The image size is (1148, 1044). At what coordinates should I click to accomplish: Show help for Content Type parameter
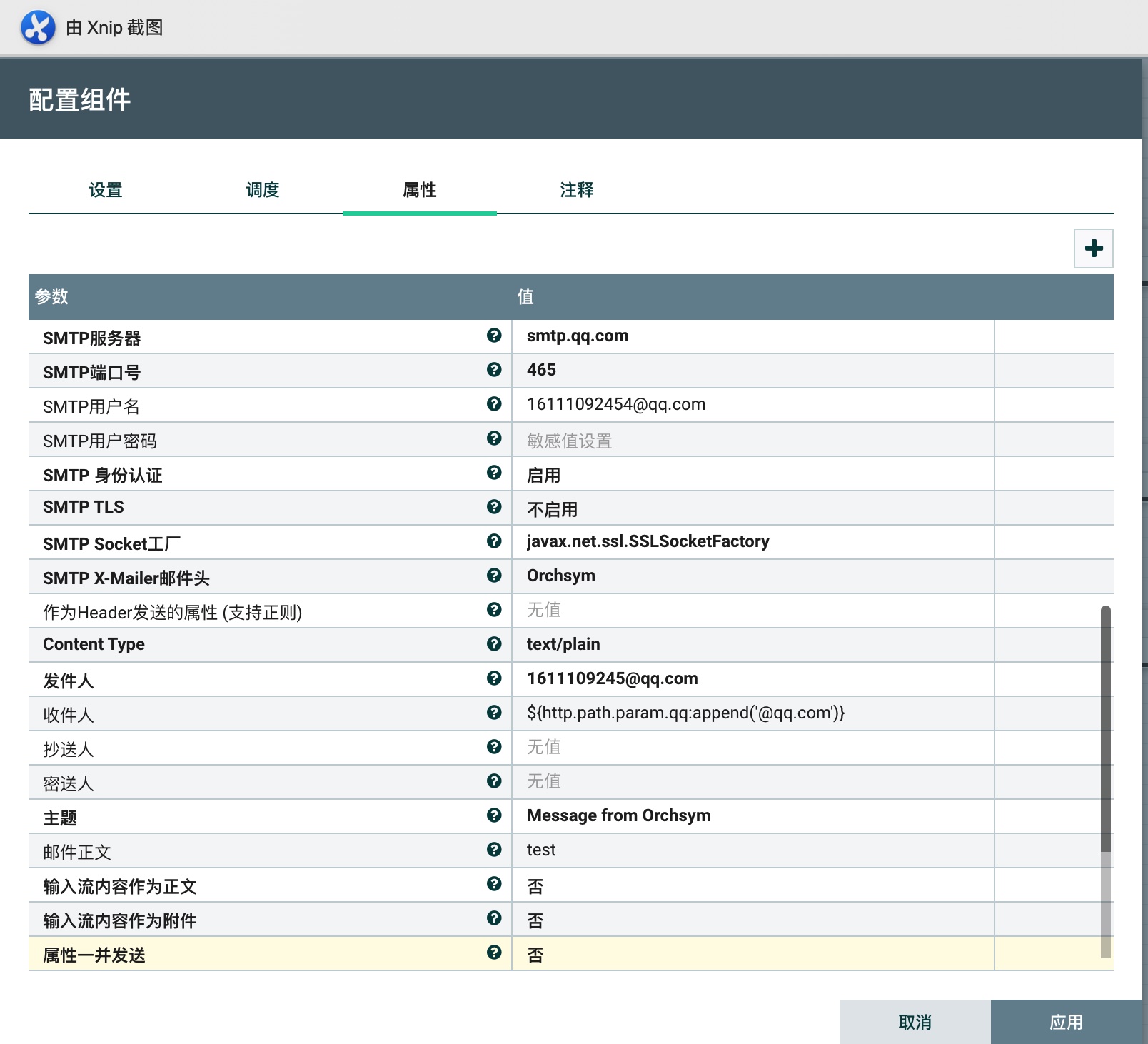[x=494, y=644]
